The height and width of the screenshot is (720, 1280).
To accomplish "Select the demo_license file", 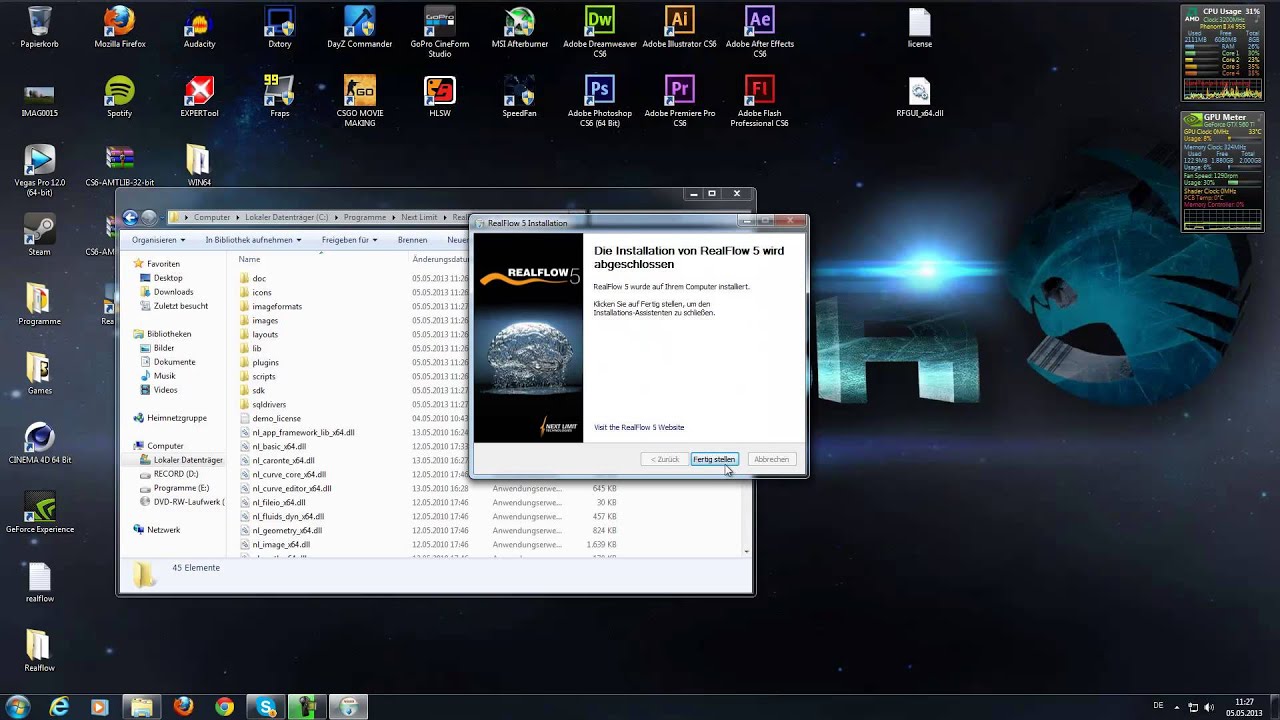I will [276, 418].
